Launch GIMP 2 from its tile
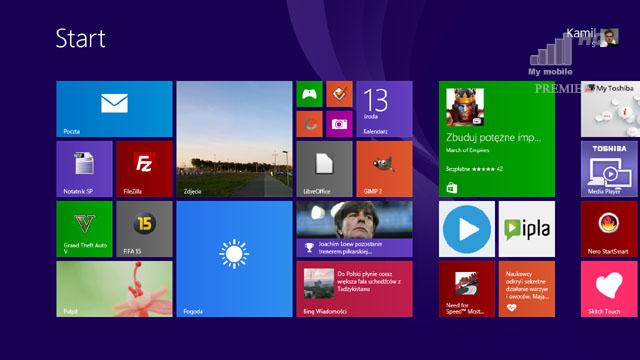The width and height of the screenshot is (640, 360). click(384, 169)
